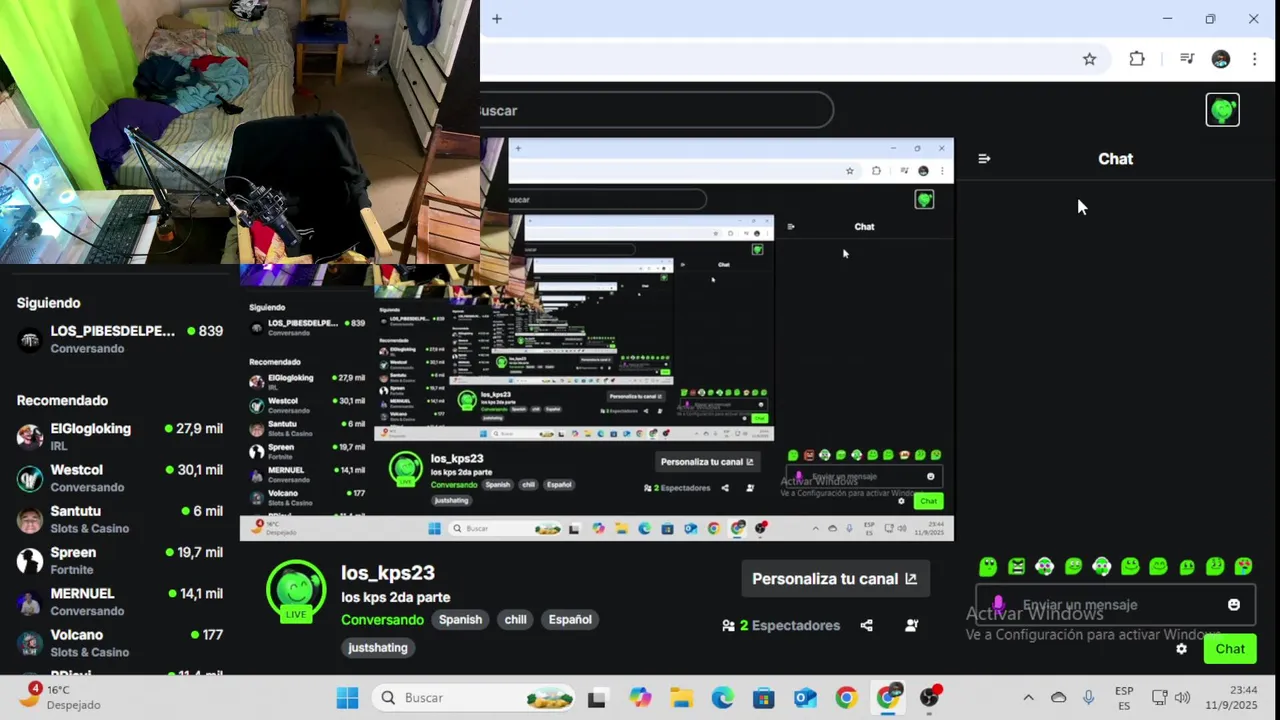Switch to OBS Studio on taskbar
1280x720 pixels.
click(x=930, y=698)
